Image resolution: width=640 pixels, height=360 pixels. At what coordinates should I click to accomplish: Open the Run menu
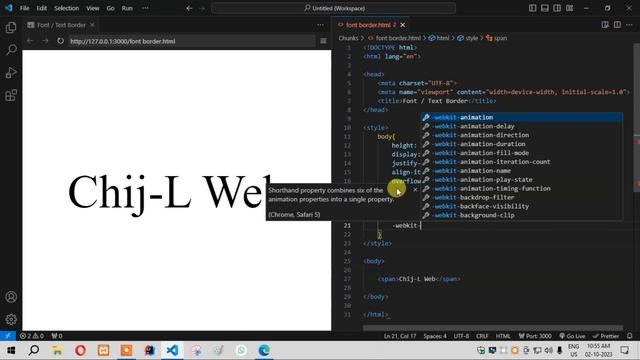(127, 8)
